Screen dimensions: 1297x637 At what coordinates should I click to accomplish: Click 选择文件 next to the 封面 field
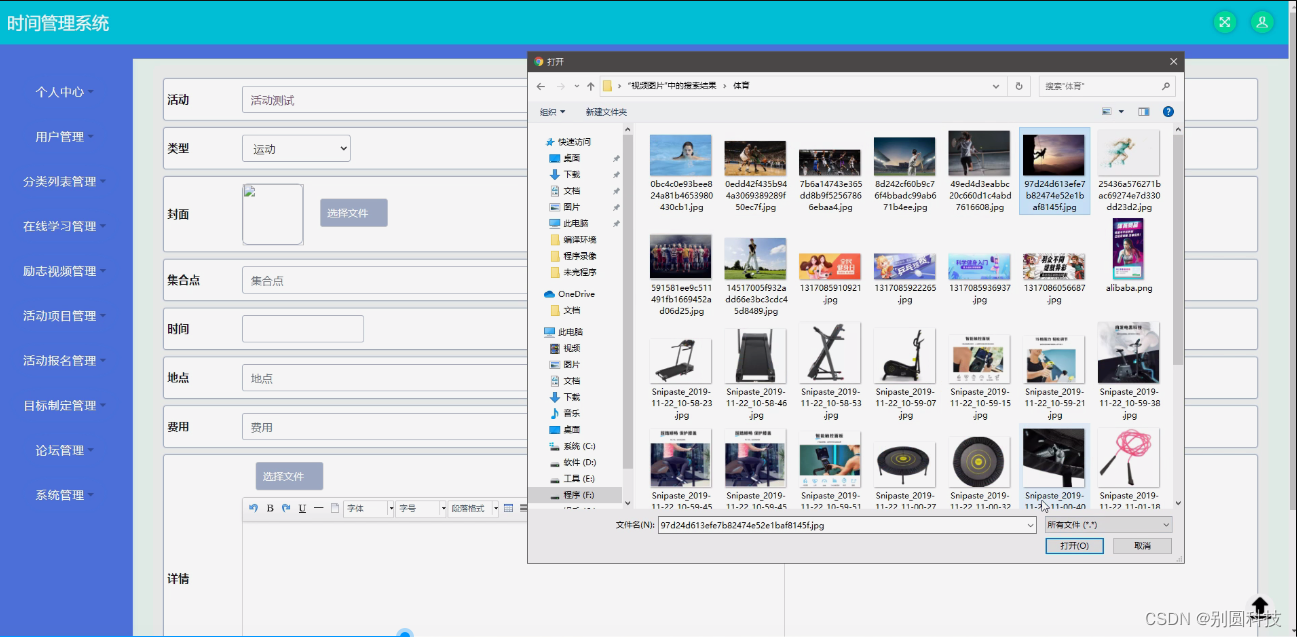352,212
